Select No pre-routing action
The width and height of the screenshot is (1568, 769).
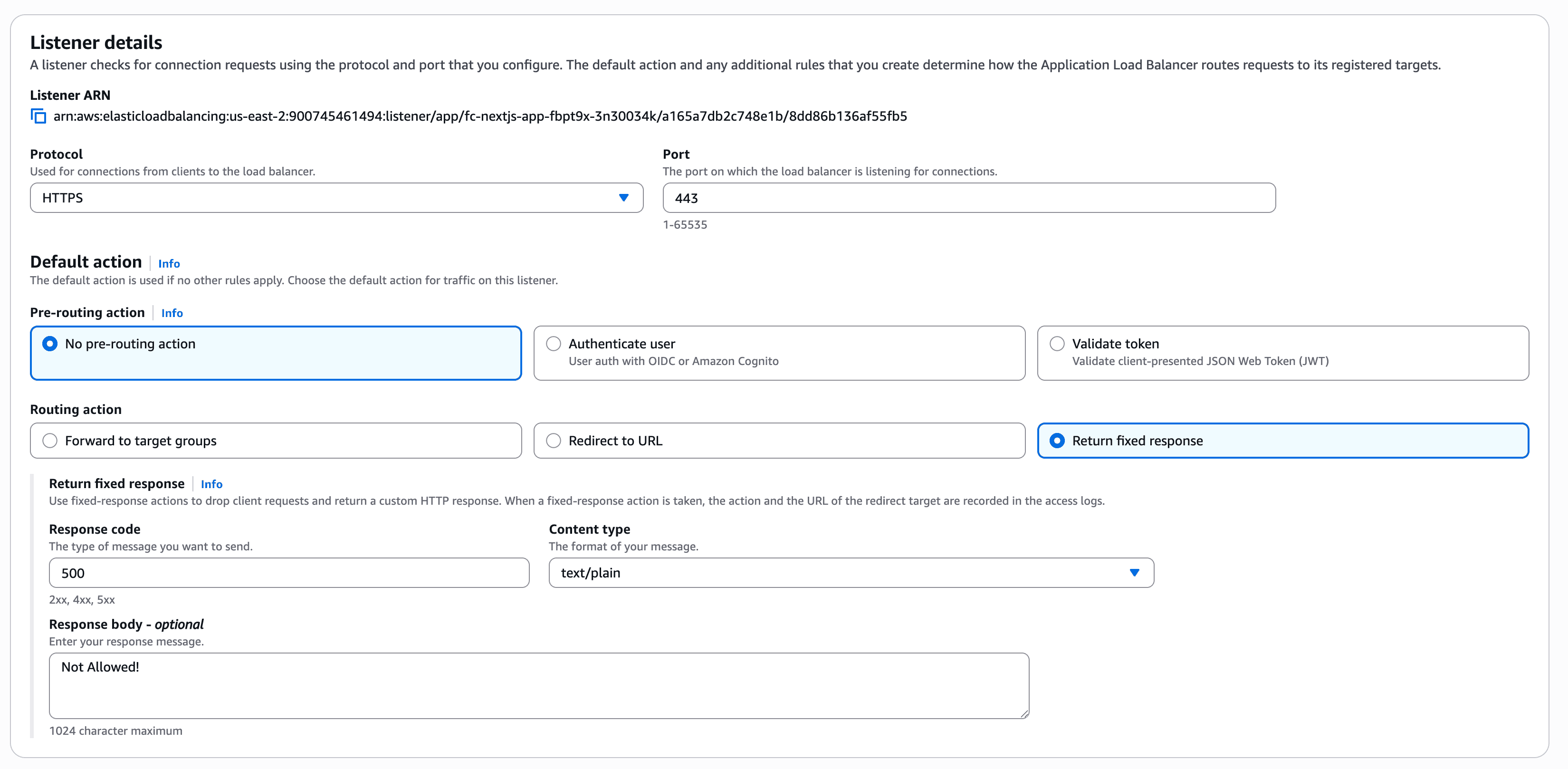pos(50,344)
